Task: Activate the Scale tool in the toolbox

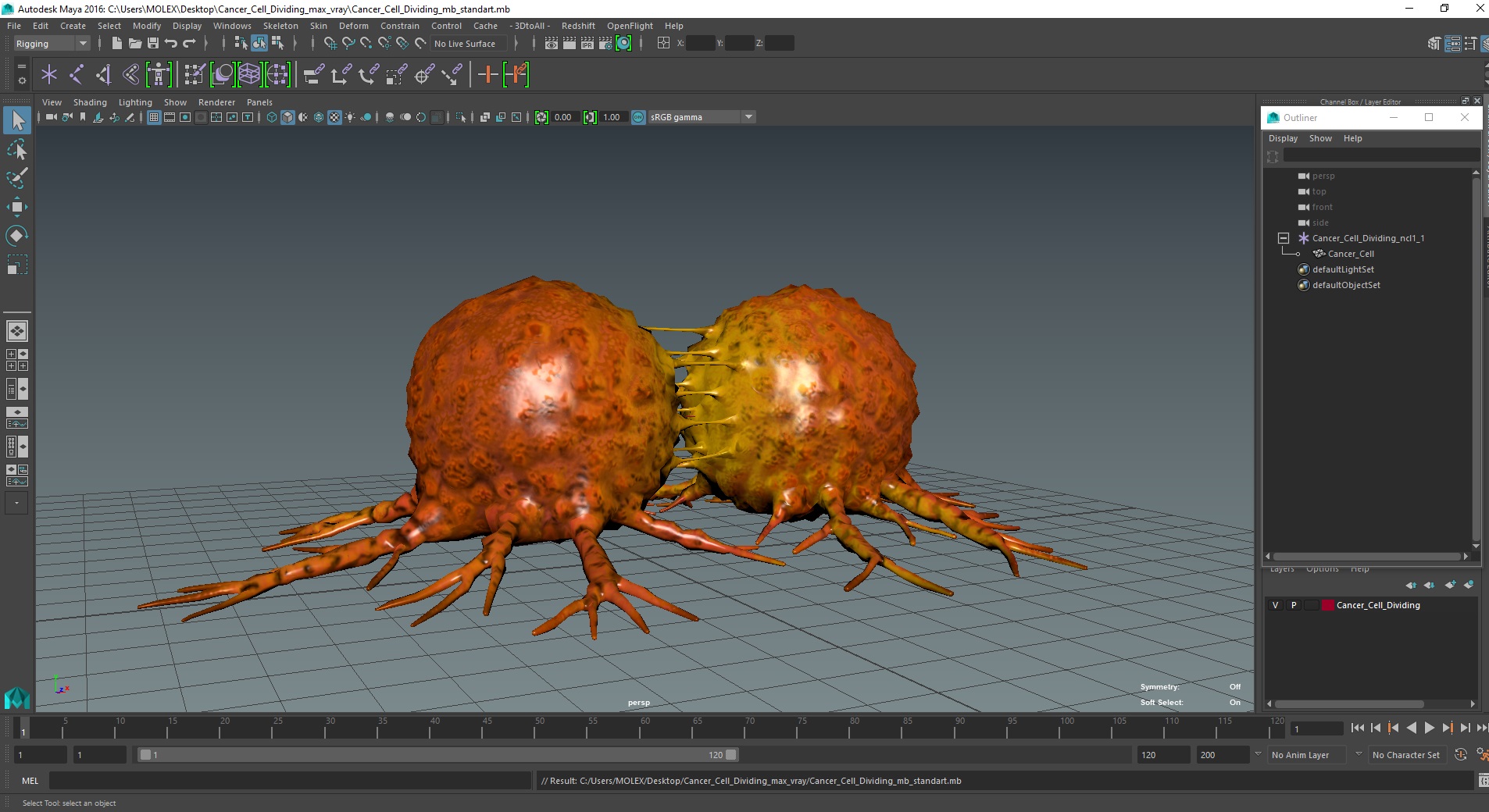Action: 17,265
